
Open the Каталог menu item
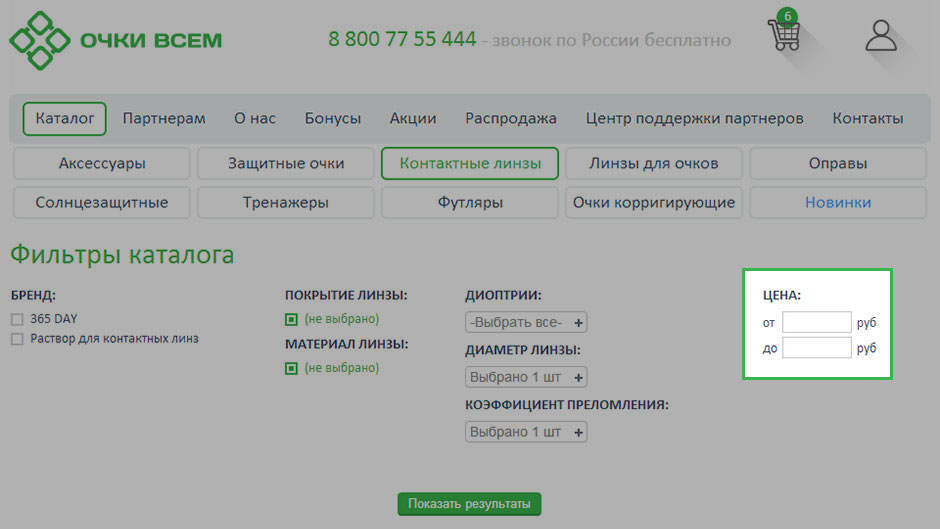(x=64, y=118)
